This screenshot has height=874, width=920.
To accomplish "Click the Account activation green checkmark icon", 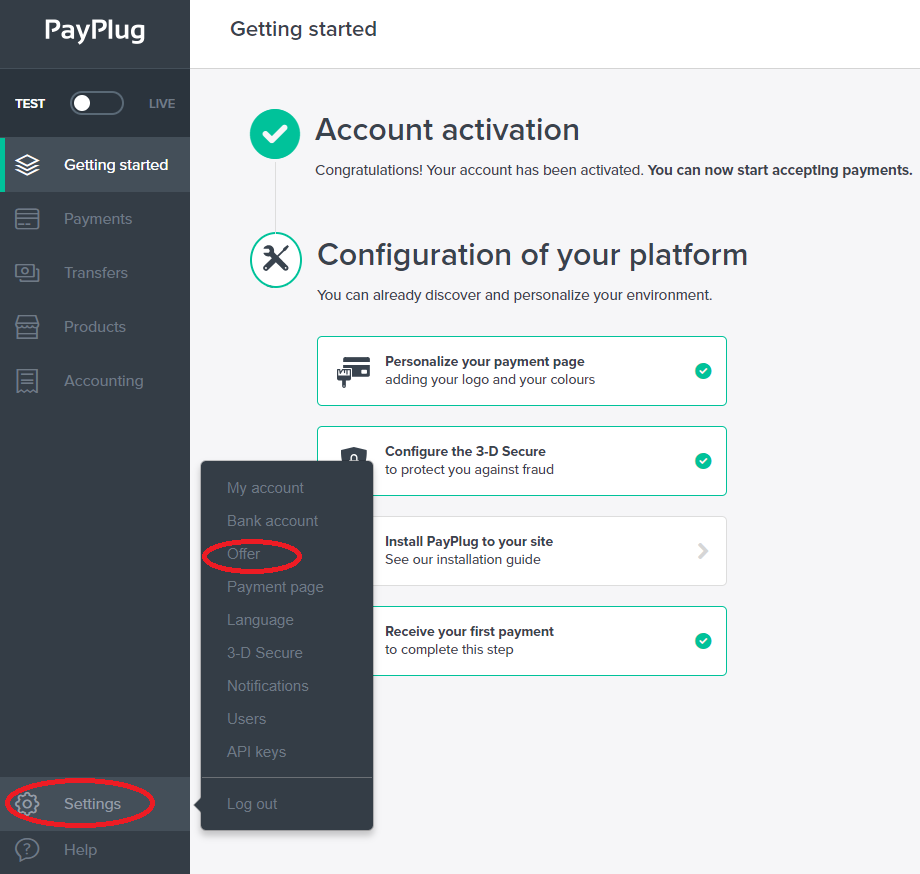I will click(x=275, y=134).
